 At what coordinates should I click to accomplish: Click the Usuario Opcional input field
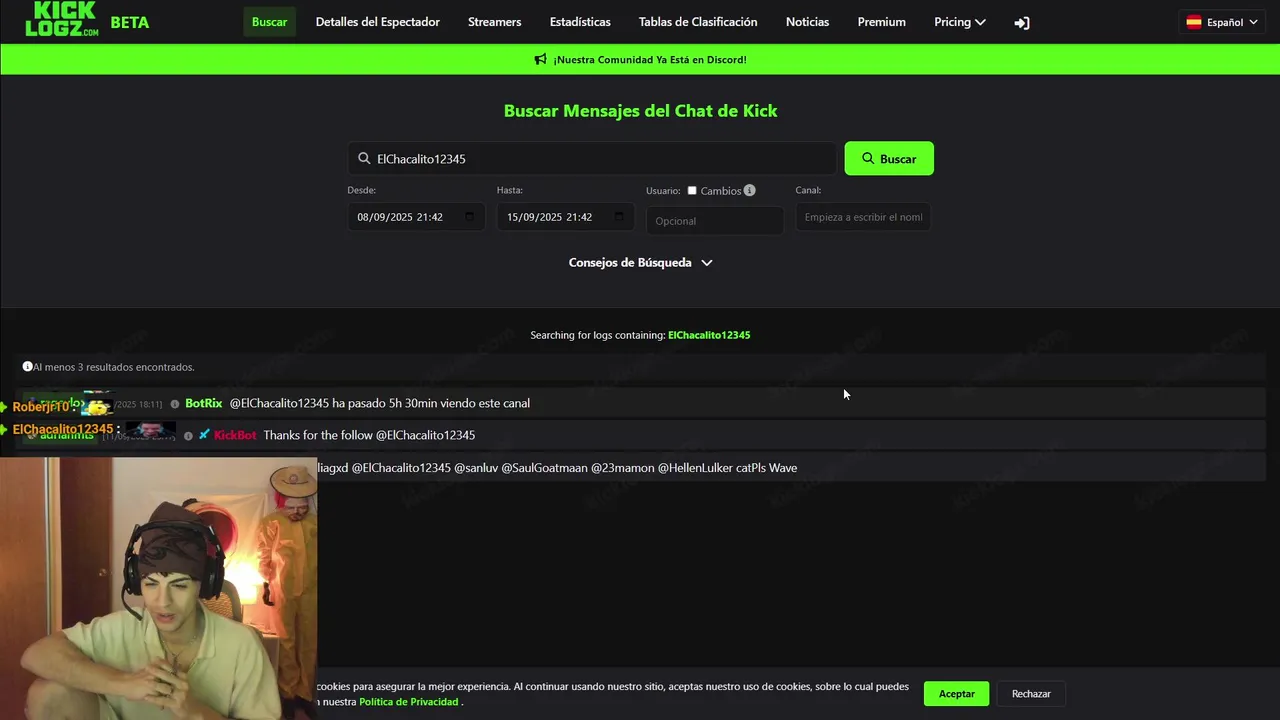715,221
